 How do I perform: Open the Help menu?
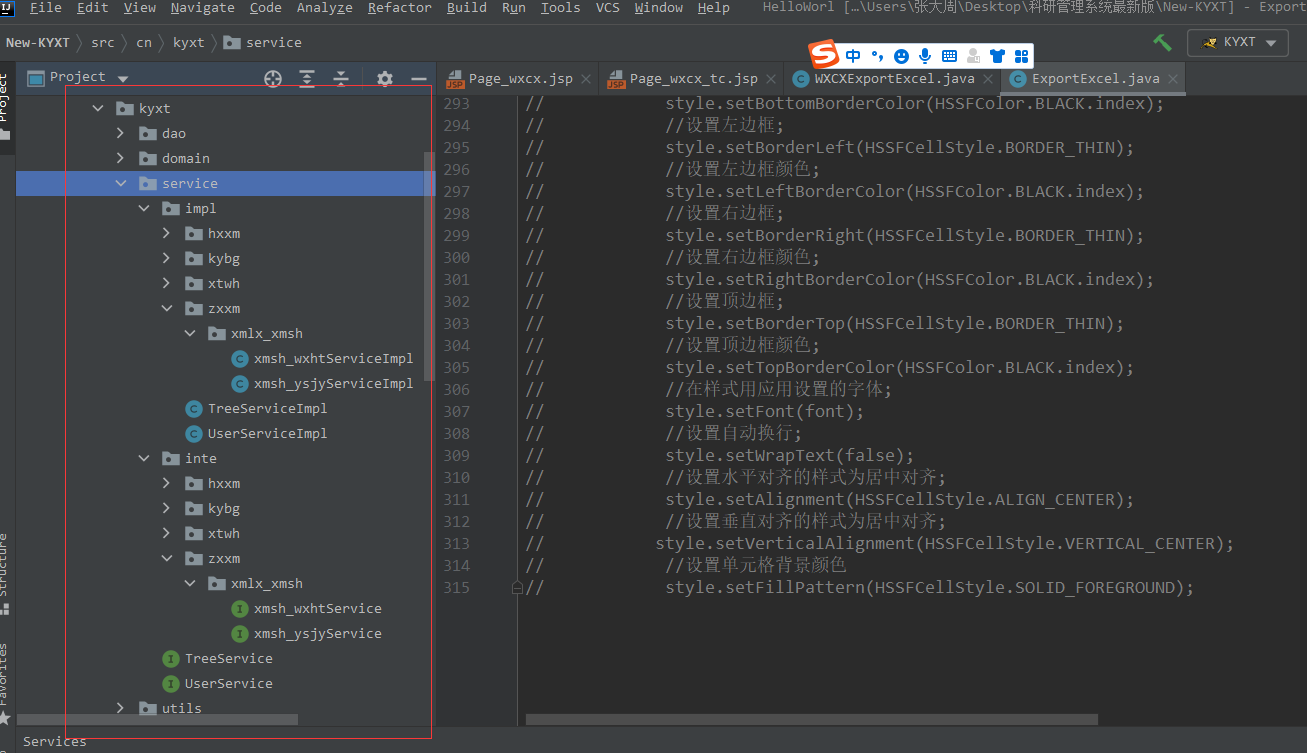click(x=713, y=8)
